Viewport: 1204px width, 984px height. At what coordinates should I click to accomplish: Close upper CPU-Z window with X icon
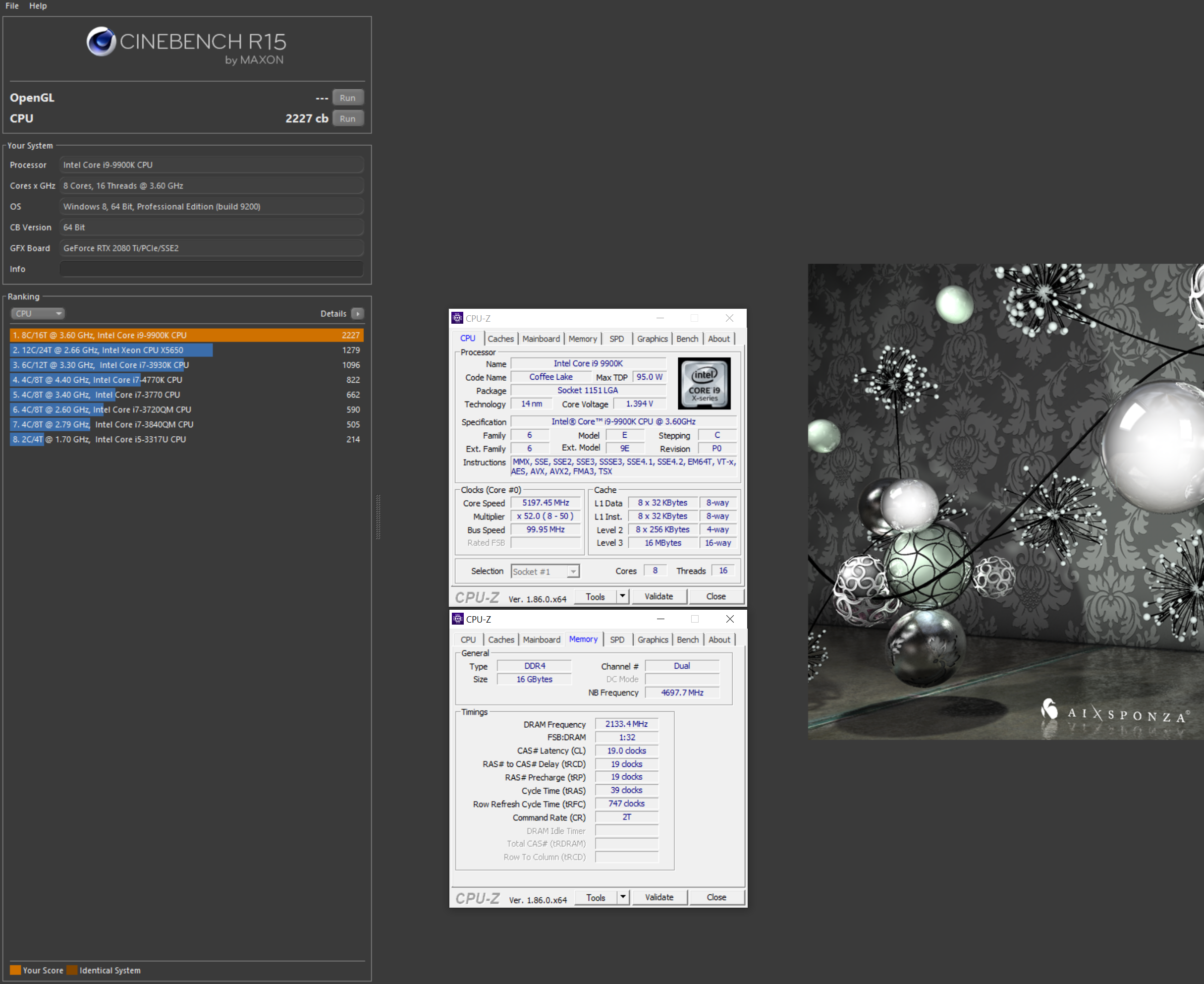pyautogui.click(x=730, y=318)
